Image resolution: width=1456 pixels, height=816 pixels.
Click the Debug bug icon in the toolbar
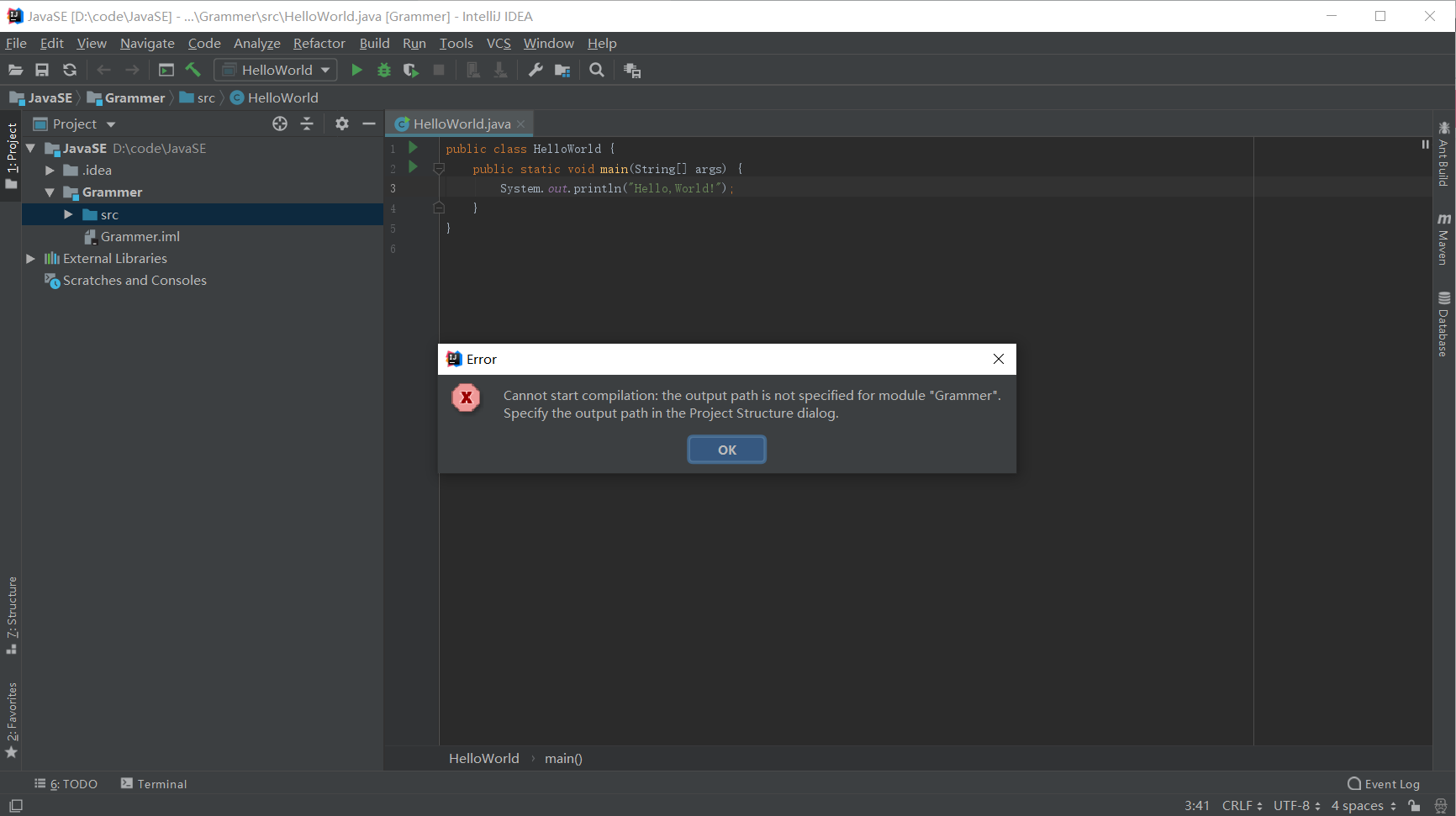384,71
